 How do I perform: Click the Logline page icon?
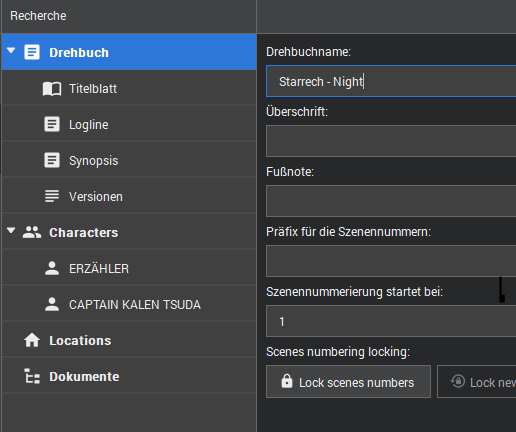click(x=52, y=124)
